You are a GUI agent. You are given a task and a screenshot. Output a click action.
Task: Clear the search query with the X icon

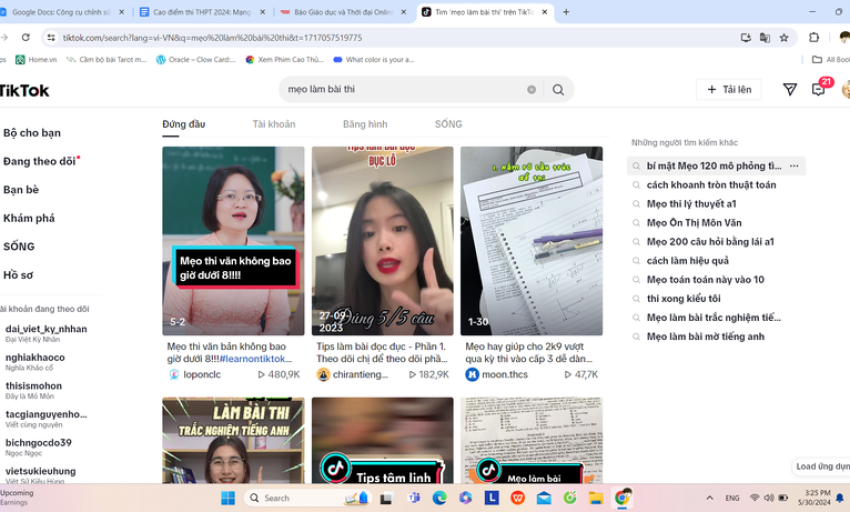pos(531,89)
